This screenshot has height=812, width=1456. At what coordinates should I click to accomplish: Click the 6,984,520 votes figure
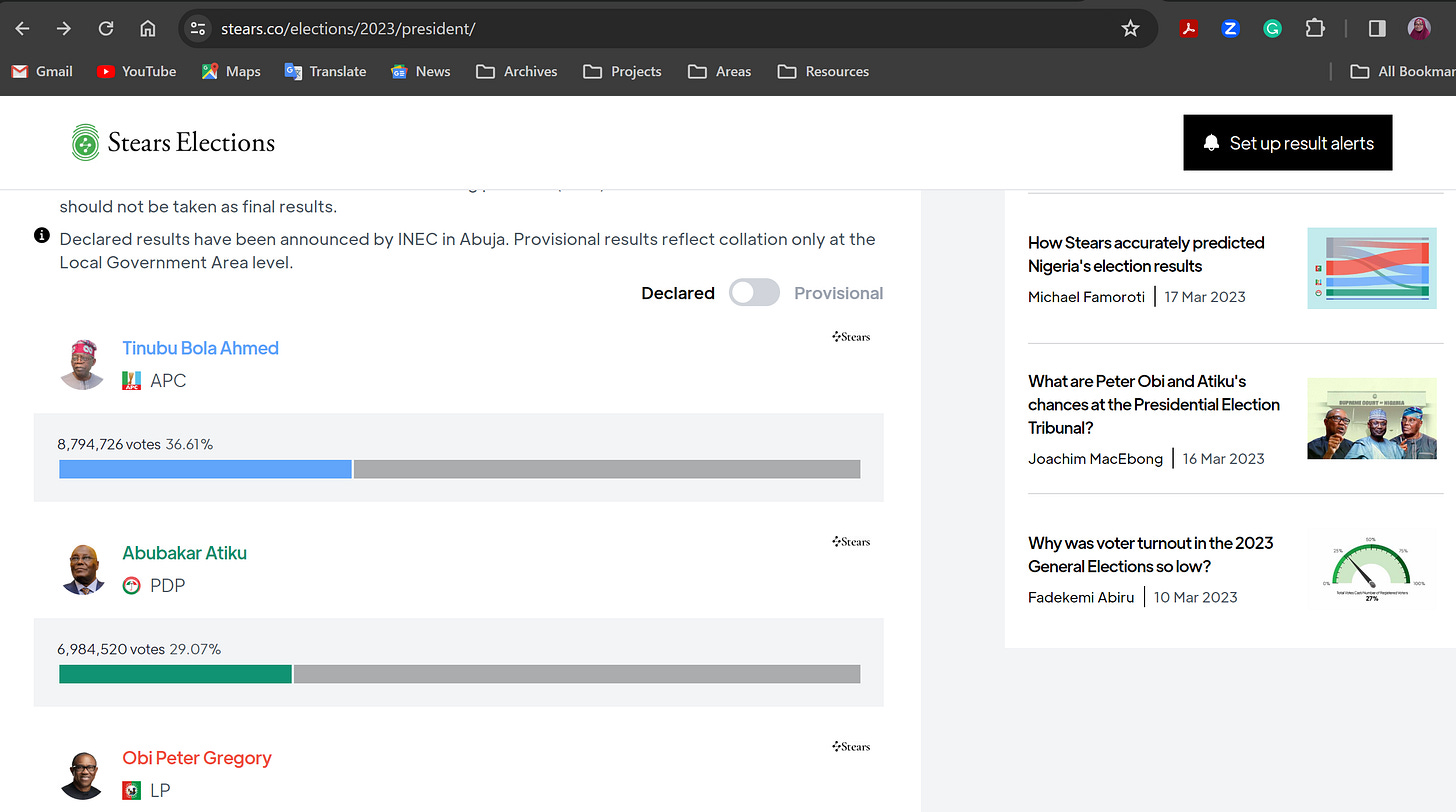[x=110, y=649]
